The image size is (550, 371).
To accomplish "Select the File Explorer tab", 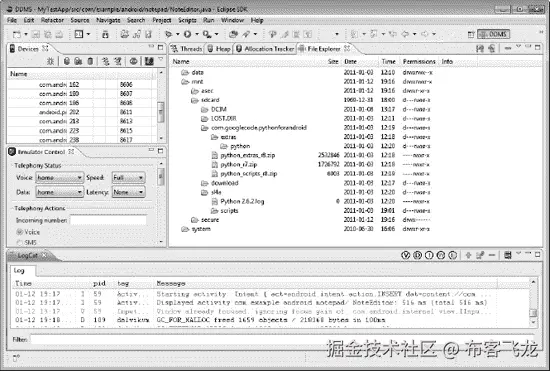I will tap(324, 49).
